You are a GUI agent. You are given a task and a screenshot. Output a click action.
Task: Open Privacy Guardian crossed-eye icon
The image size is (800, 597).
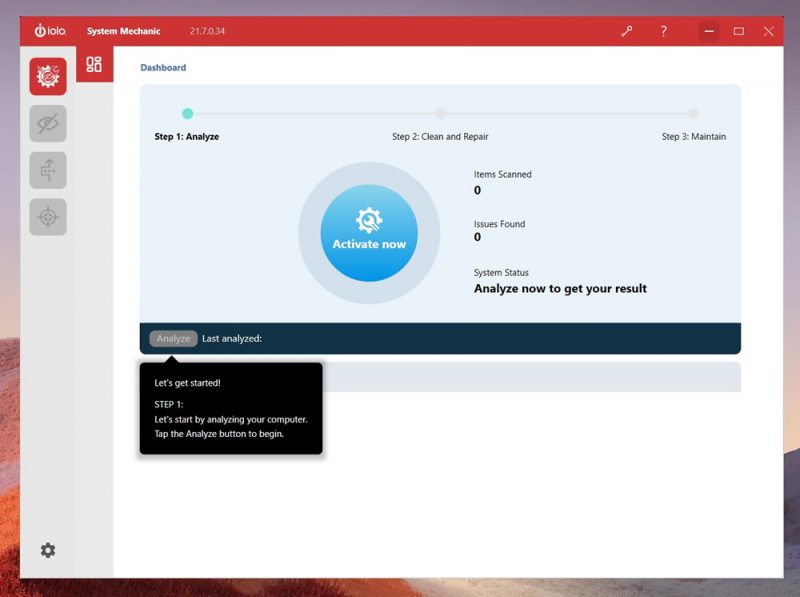47,123
